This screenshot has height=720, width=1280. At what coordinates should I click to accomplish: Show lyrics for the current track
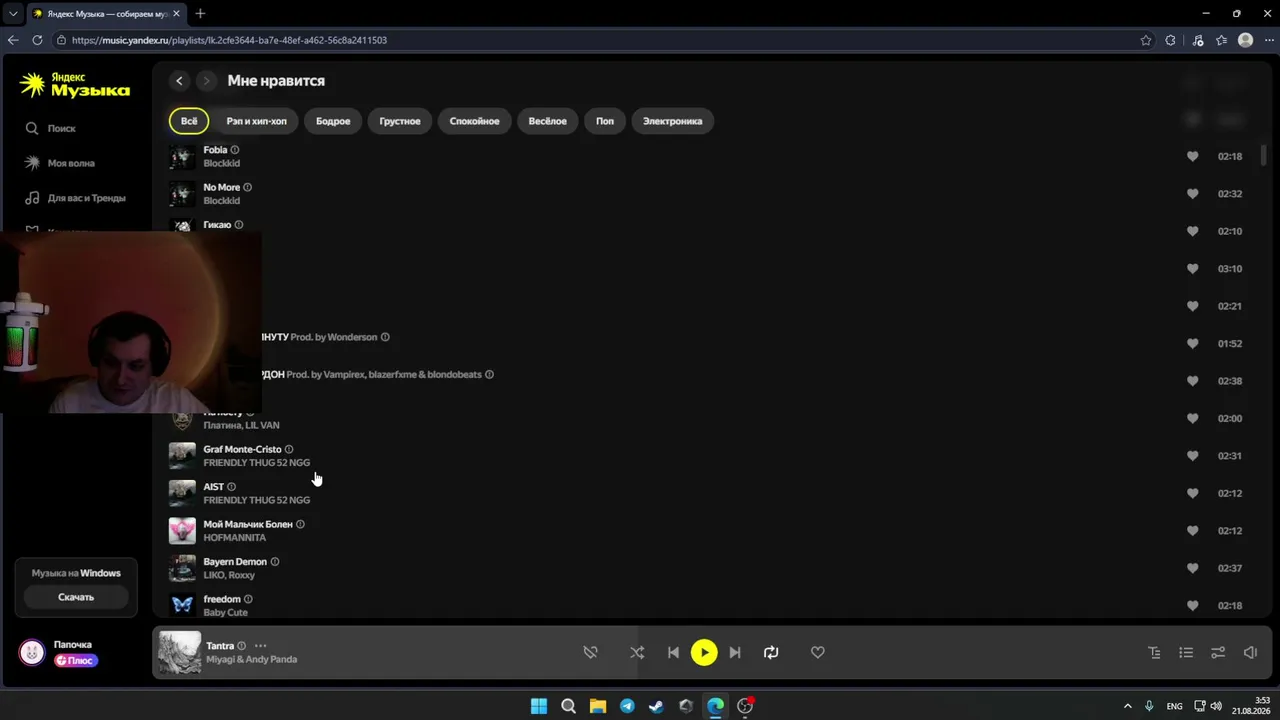coord(1154,652)
